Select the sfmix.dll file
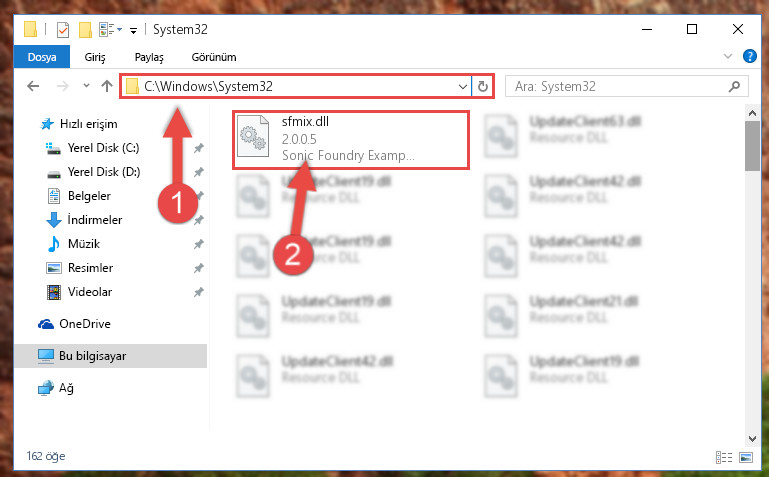This screenshot has width=769, height=477. pyautogui.click(x=351, y=140)
